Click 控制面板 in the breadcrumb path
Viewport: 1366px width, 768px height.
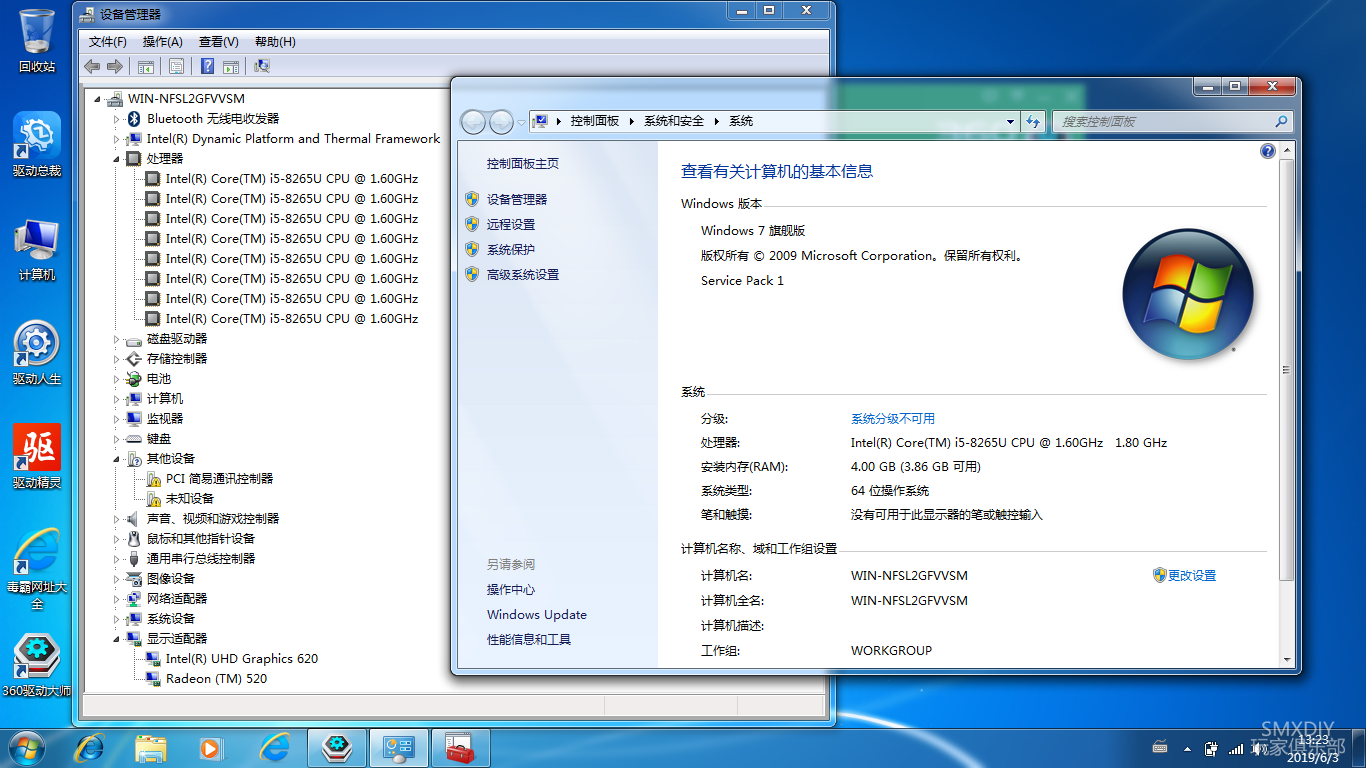[595, 121]
